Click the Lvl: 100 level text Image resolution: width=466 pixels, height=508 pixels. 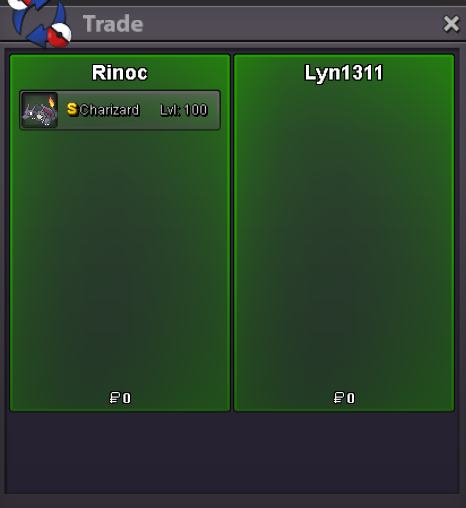pos(184,110)
